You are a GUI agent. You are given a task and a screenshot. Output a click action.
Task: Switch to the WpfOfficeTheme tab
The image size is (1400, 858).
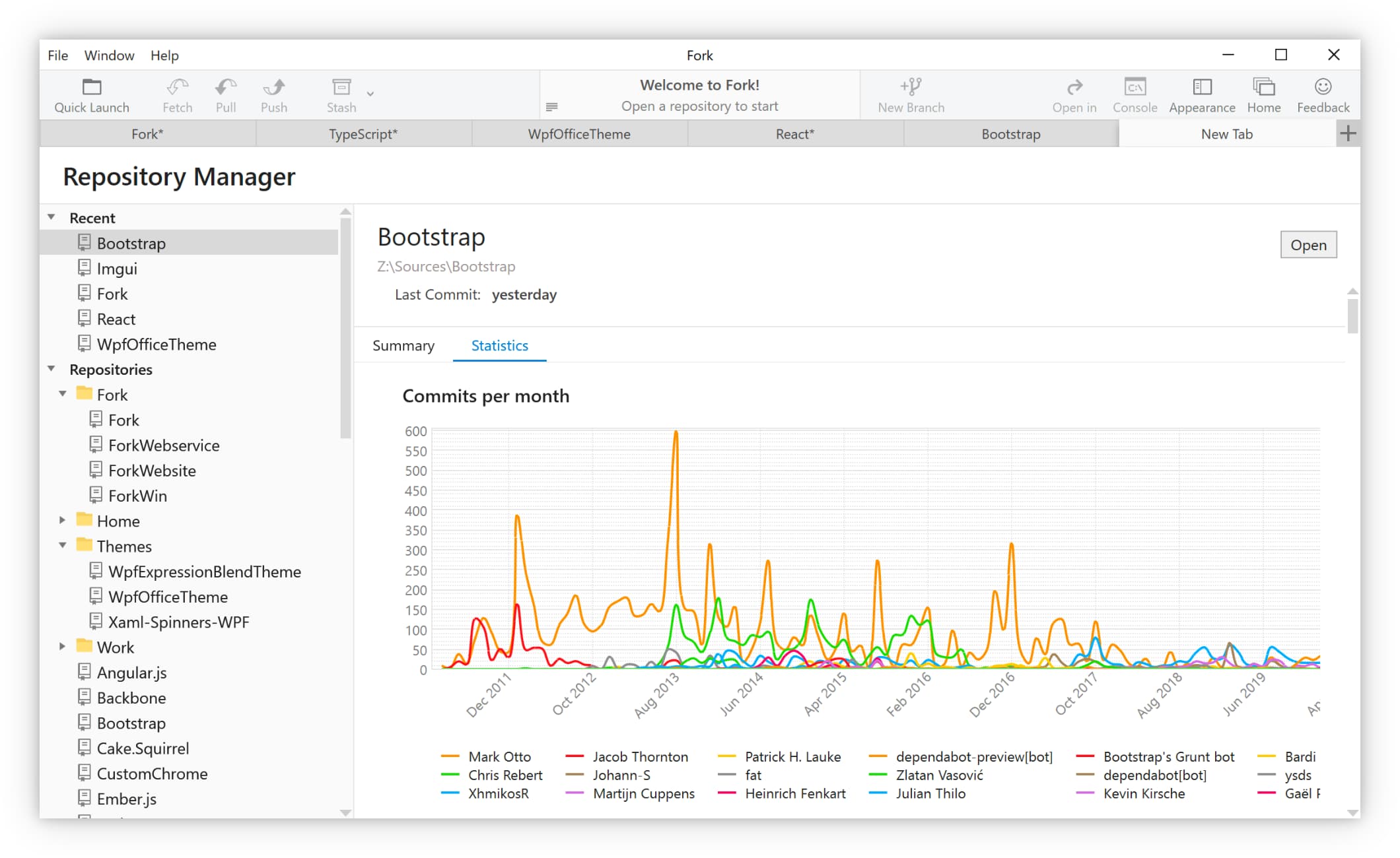pos(579,134)
